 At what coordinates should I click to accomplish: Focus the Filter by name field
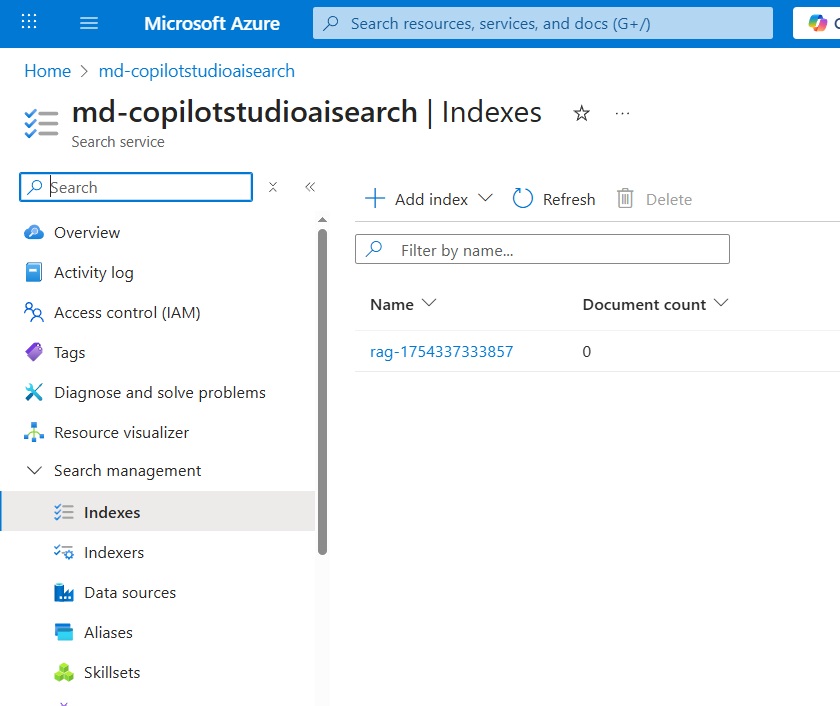click(542, 249)
